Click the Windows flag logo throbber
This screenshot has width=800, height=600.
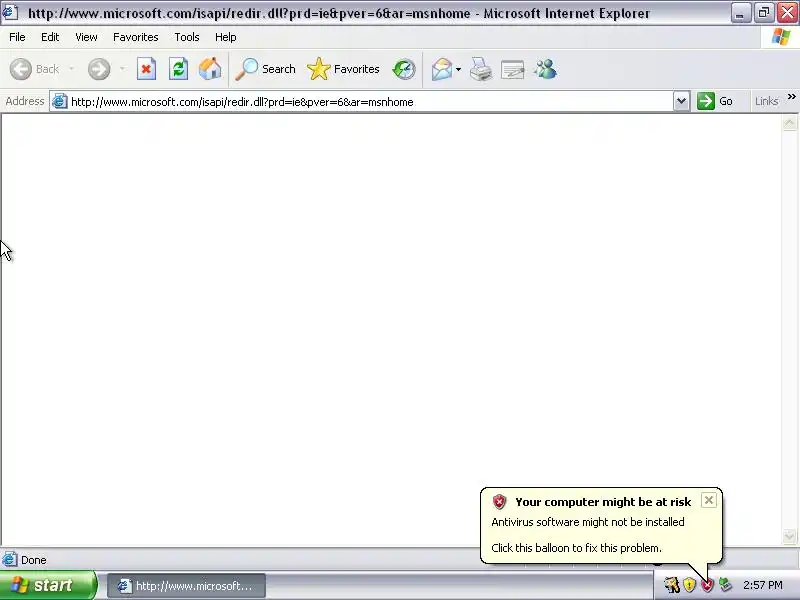pyautogui.click(x=781, y=37)
